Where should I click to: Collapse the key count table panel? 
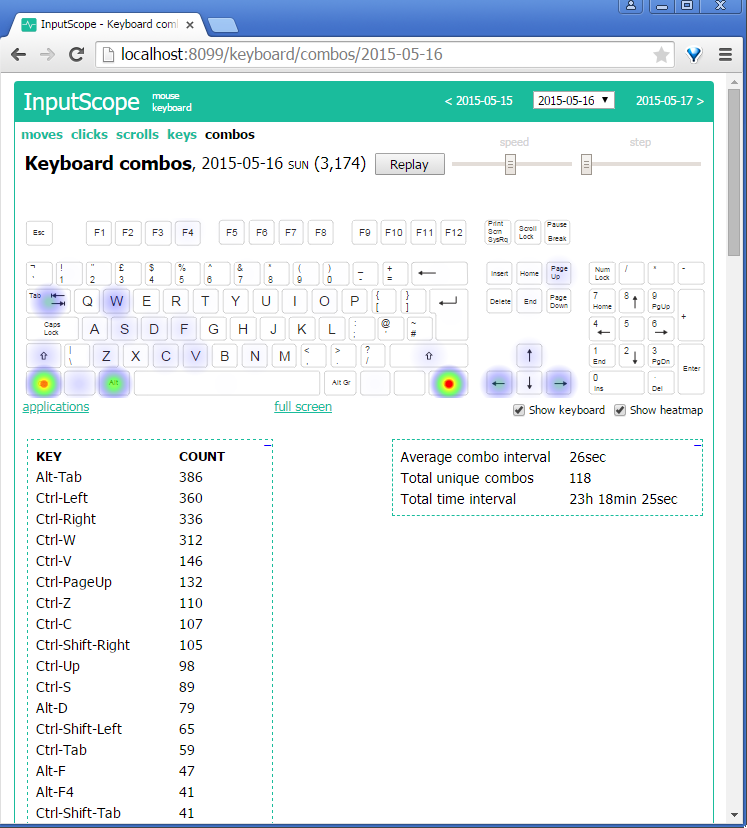[x=267, y=444]
